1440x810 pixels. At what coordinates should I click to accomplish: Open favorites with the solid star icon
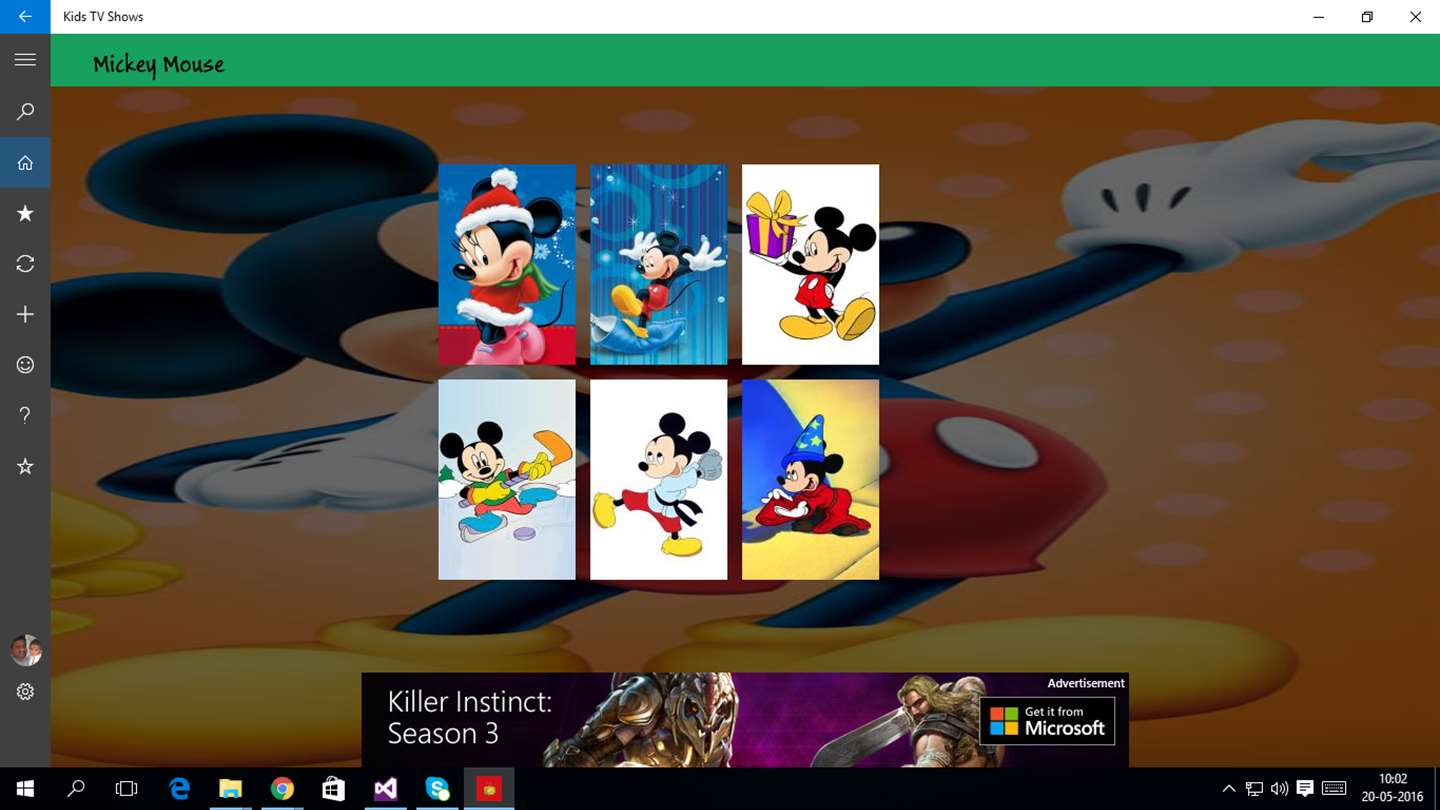(x=25, y=213)
